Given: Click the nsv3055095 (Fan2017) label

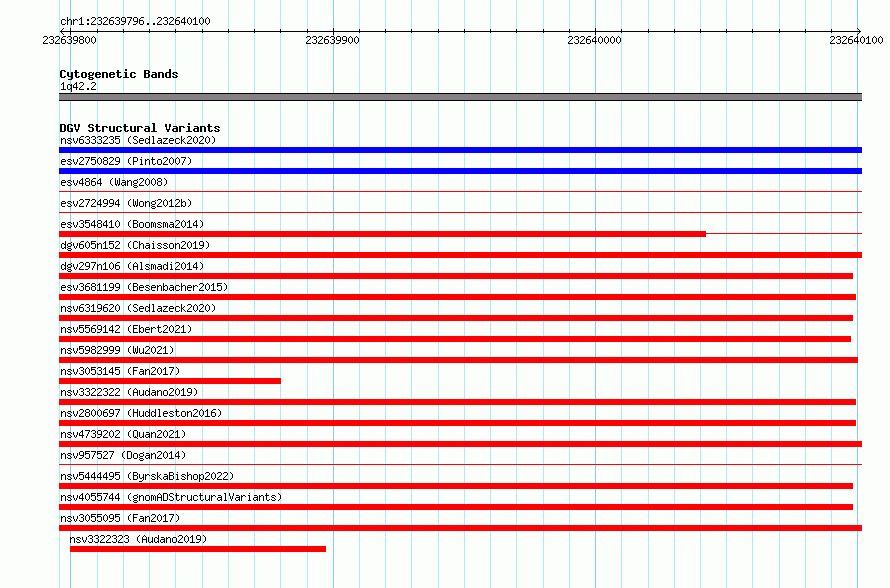Looking at the screenshot, I should click(x=120, y=518).
